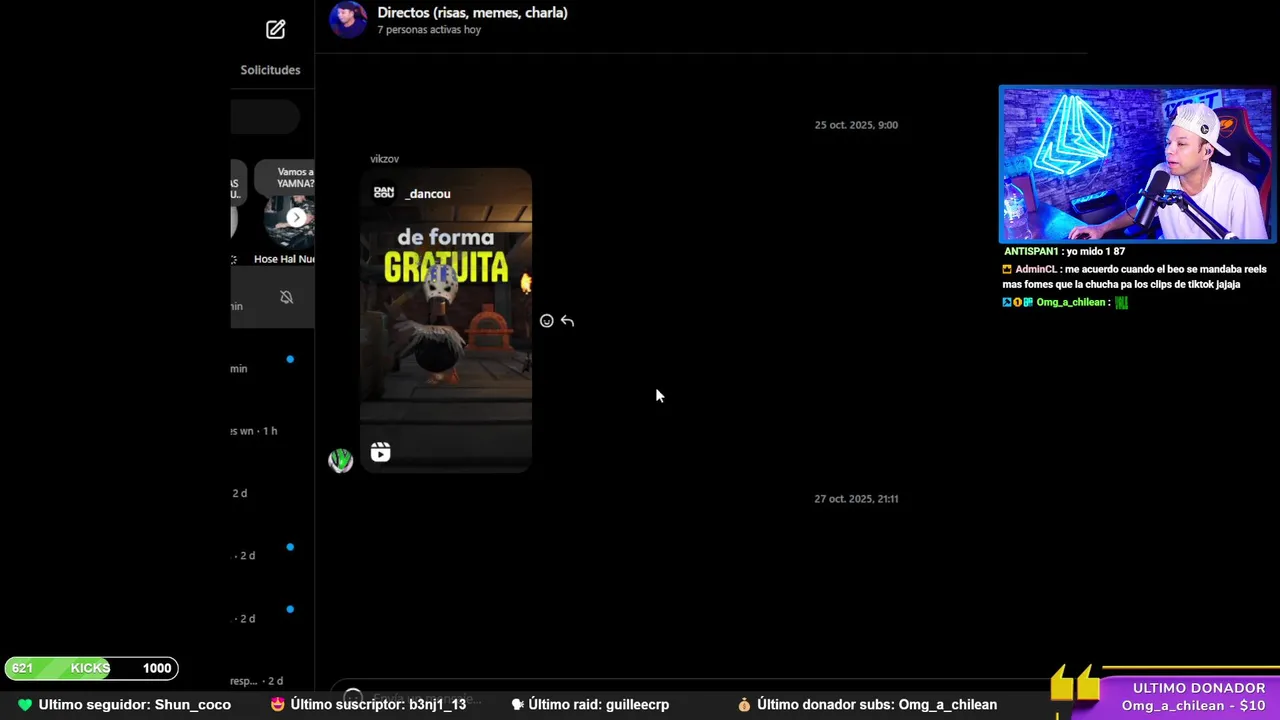The height and width of the screenshot is (720, 1280).
Task: Click the next arrow on notes carousel
Action: pos(296,218)
